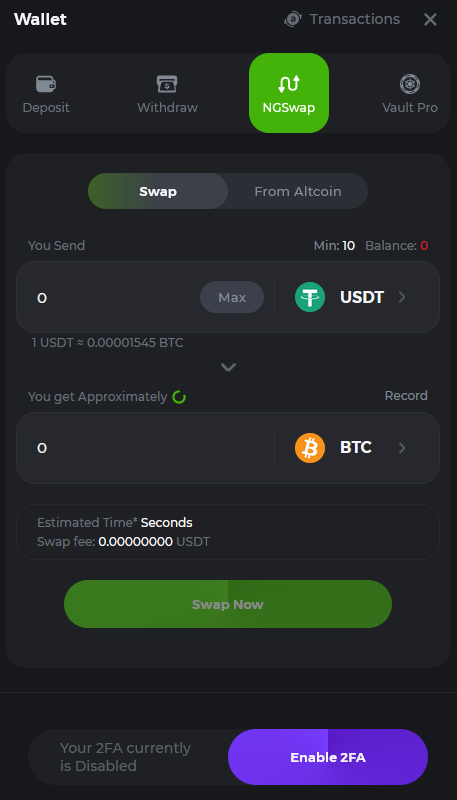
Task: Click the orange Bitcoin coin icon
Action: point(310,448)
